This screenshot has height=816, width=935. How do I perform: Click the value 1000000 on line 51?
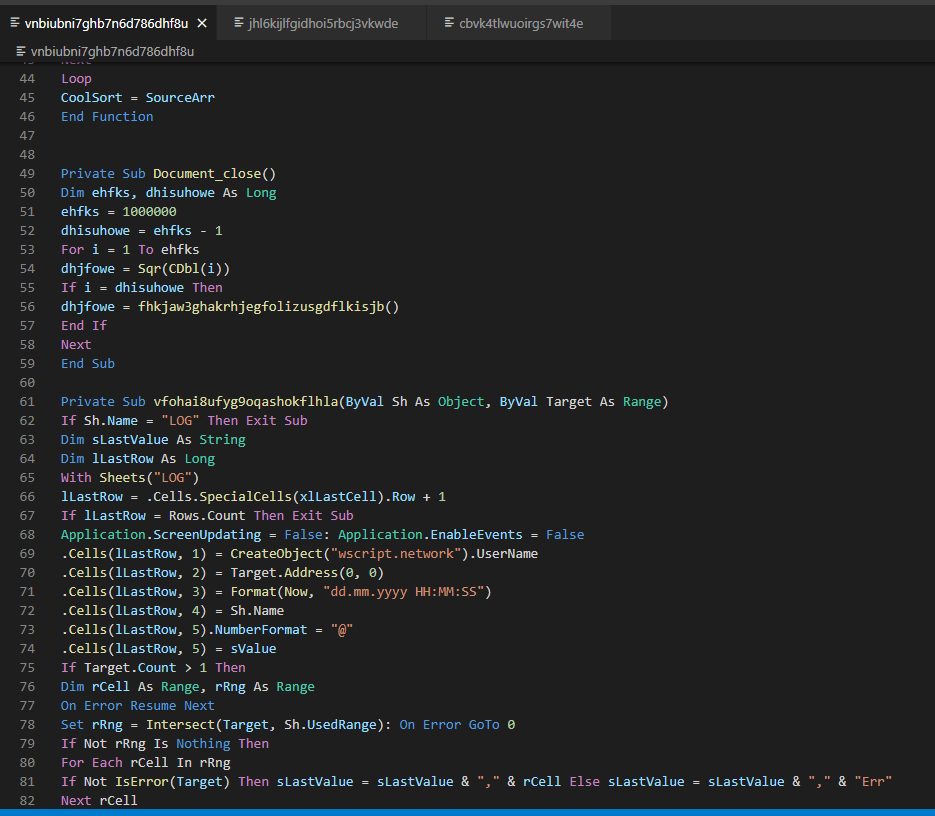[x=149, y=212]
